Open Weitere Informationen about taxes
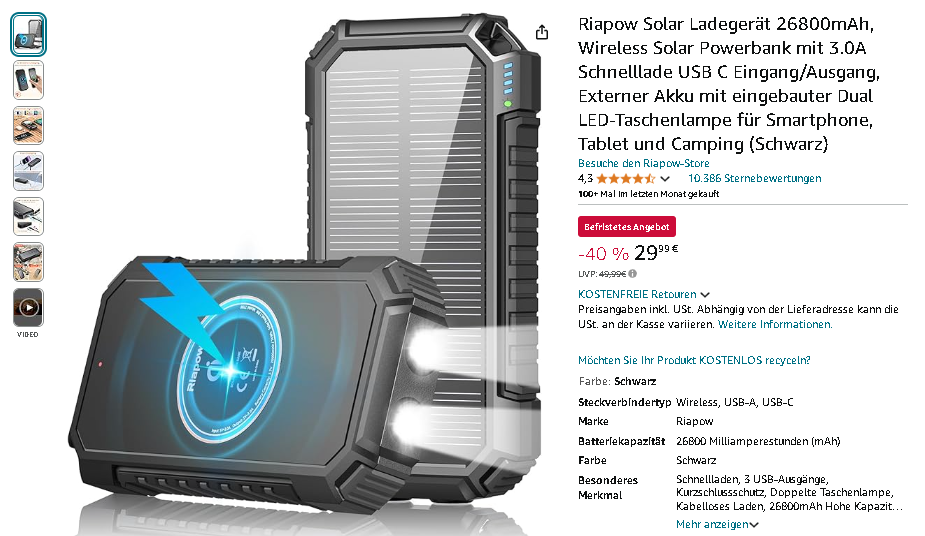Screen dimensions: 925x536 coord(775,324)
